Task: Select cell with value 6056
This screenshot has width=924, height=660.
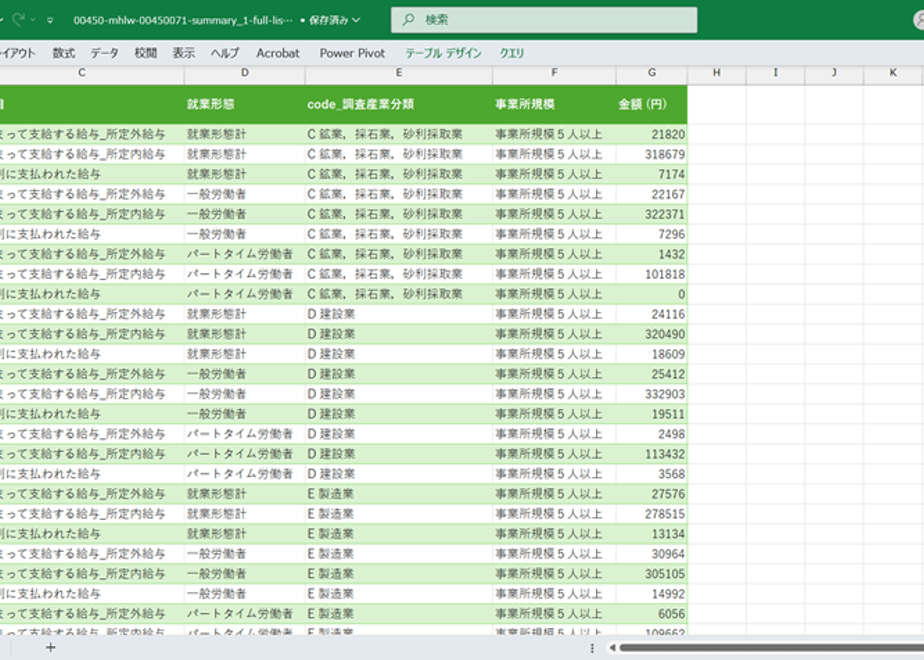Action: 652,614
